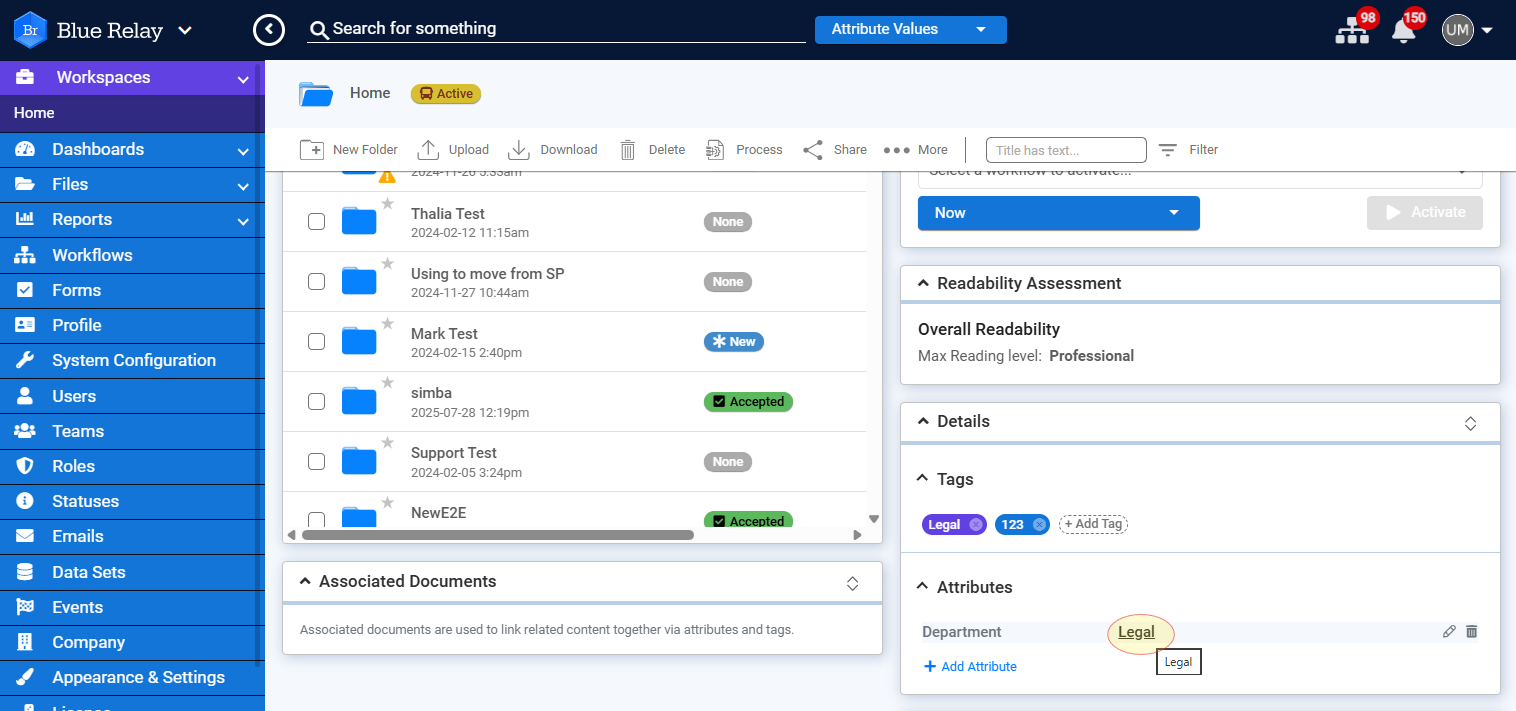Click the Upload toolbar icon
This screenshot has height=711, width=1516.
tap(428, 150)
